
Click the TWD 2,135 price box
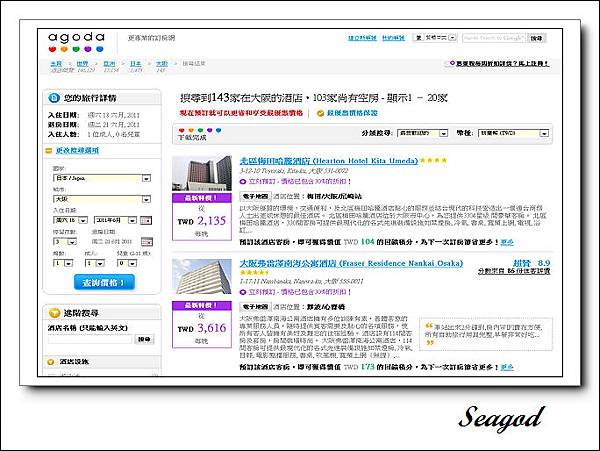[x=202, y=217]
